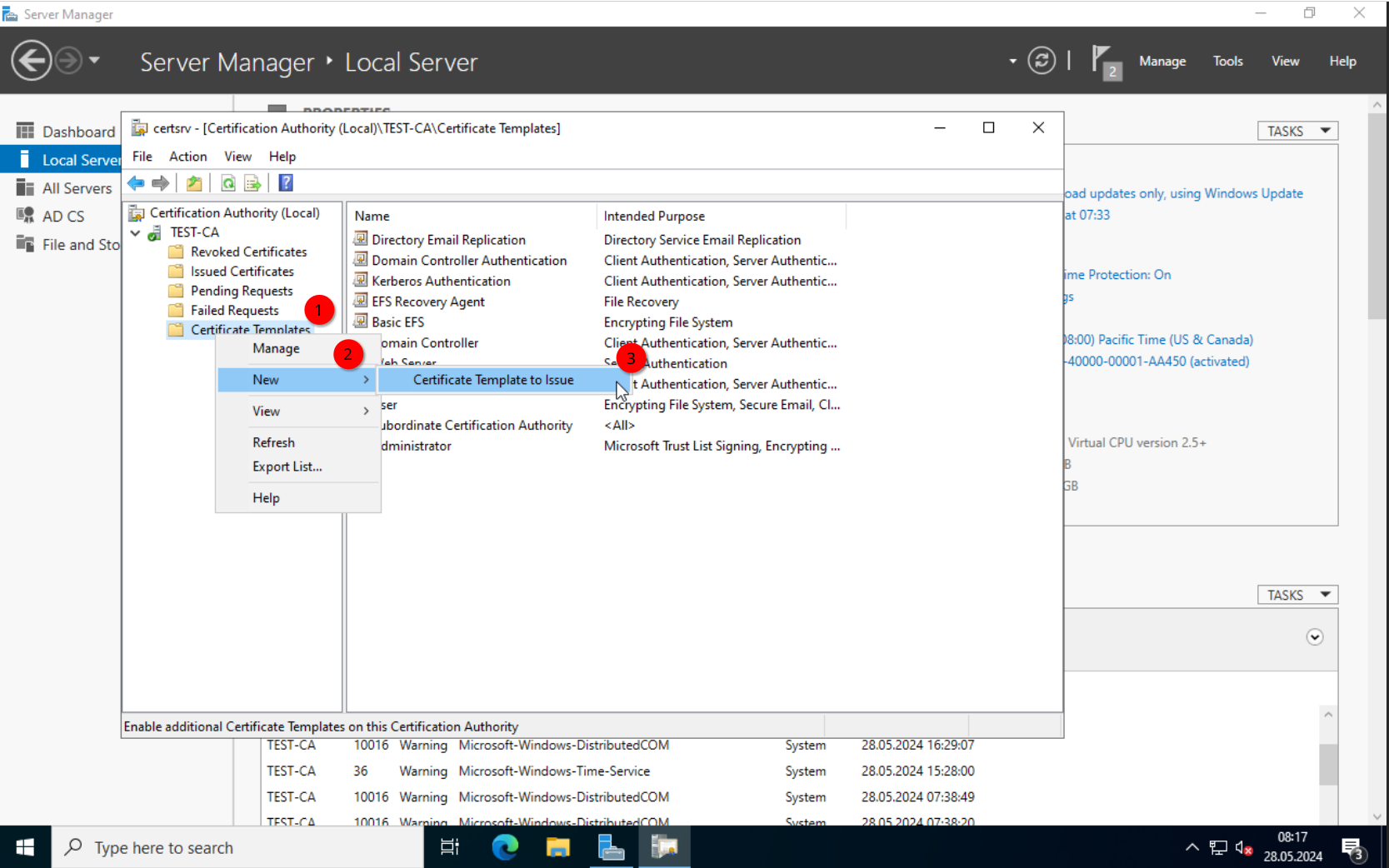Click the Windows Update settings link
The width and height of the screenshot is (1389, 868).
tap(1183, 193)
